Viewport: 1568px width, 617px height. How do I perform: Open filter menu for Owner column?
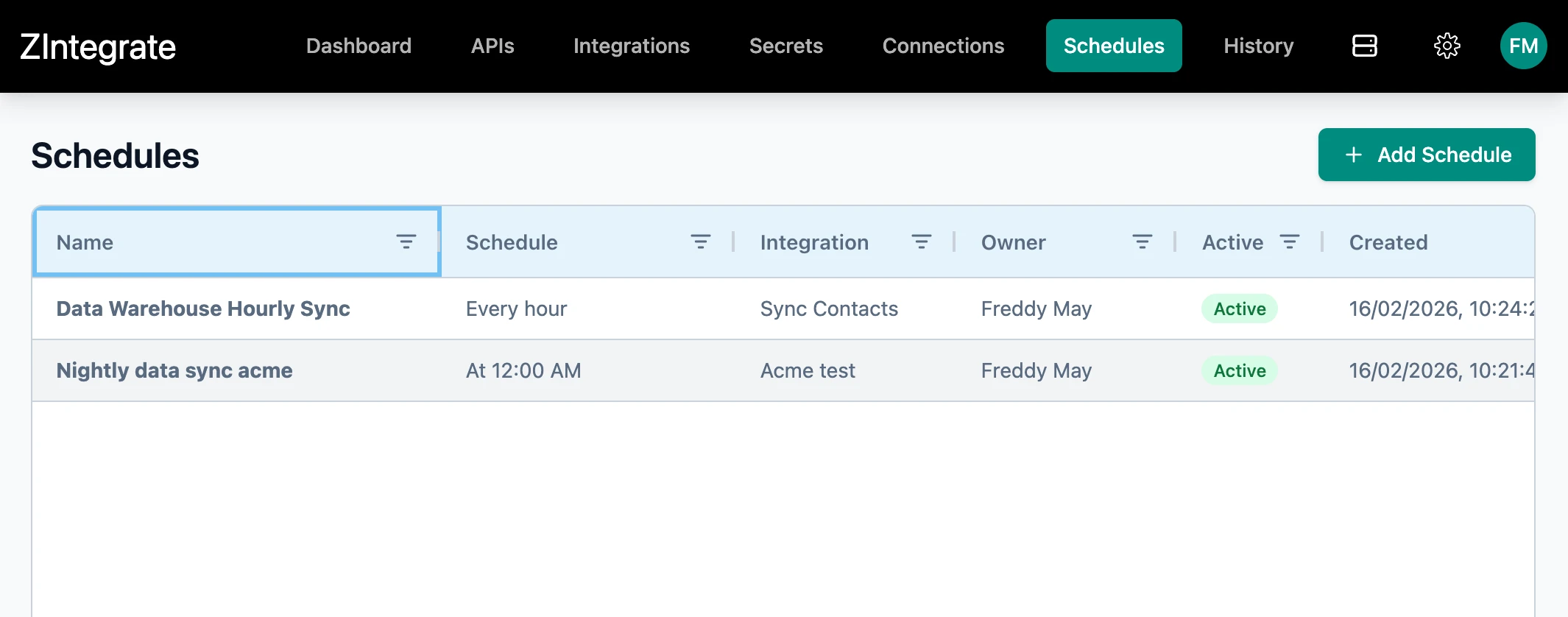tap(1142, 241)
